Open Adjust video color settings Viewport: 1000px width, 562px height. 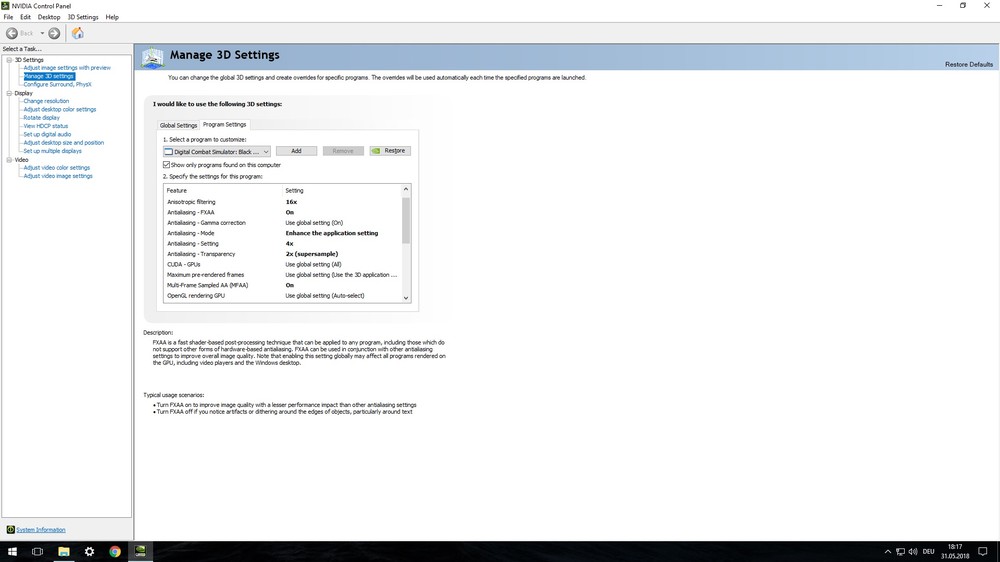point(57,167)
